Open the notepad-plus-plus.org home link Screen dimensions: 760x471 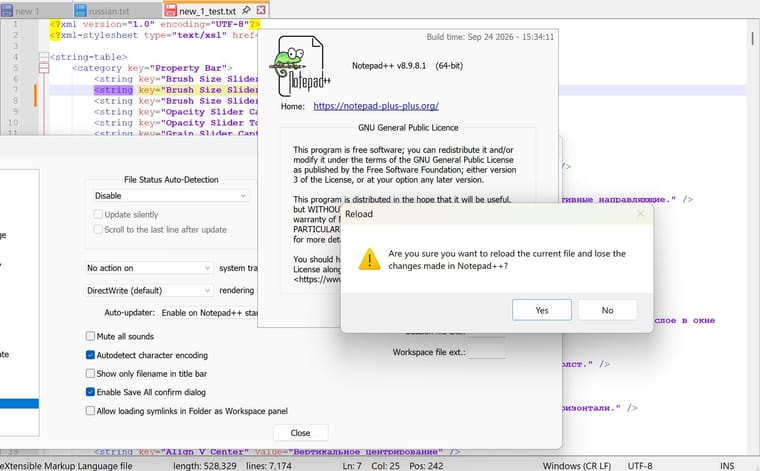tap(376, 106)
